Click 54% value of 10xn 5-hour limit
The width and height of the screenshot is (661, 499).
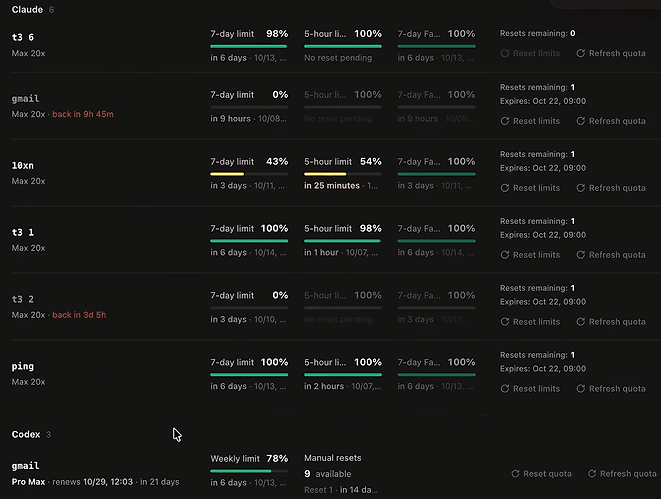tap(371, 161)
